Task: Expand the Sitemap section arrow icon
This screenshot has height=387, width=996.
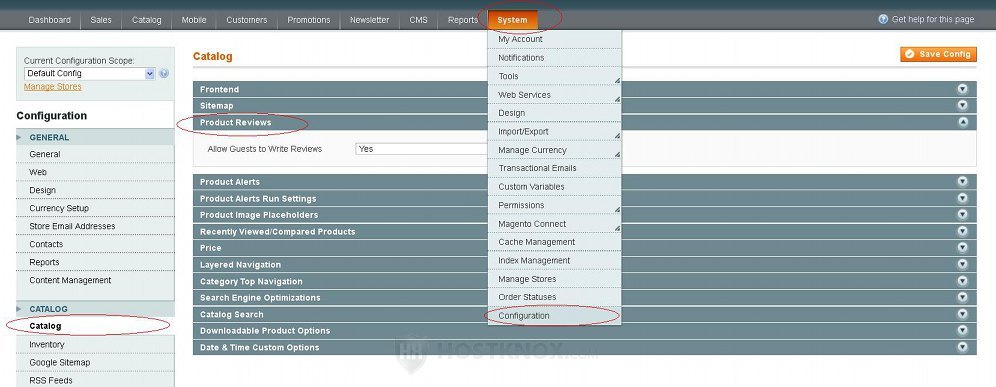Action: 962,105
